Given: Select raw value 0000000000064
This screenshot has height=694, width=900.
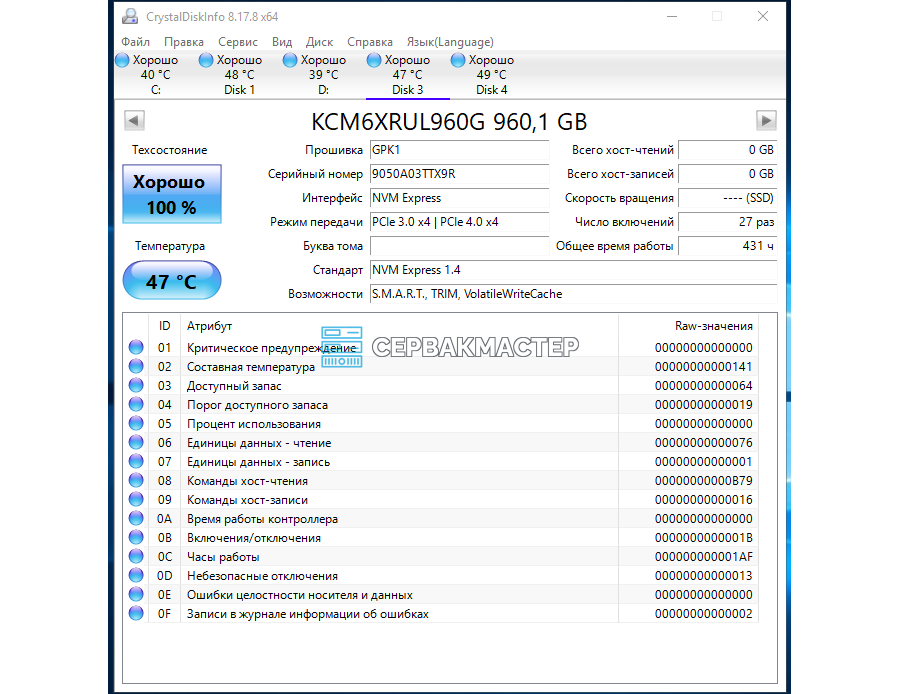Looking at the screenshot, I should pos(703,385).
